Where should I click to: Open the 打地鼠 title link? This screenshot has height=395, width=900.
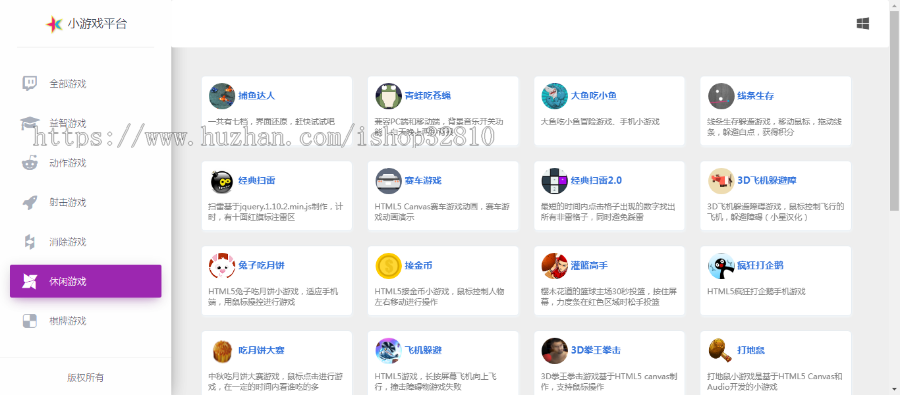point(751,351)
